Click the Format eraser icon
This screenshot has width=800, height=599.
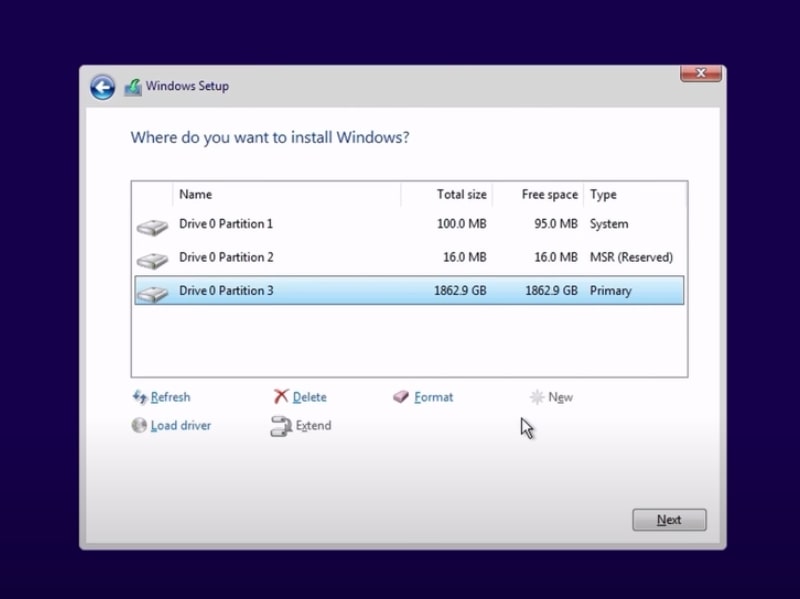click(401, 397)
